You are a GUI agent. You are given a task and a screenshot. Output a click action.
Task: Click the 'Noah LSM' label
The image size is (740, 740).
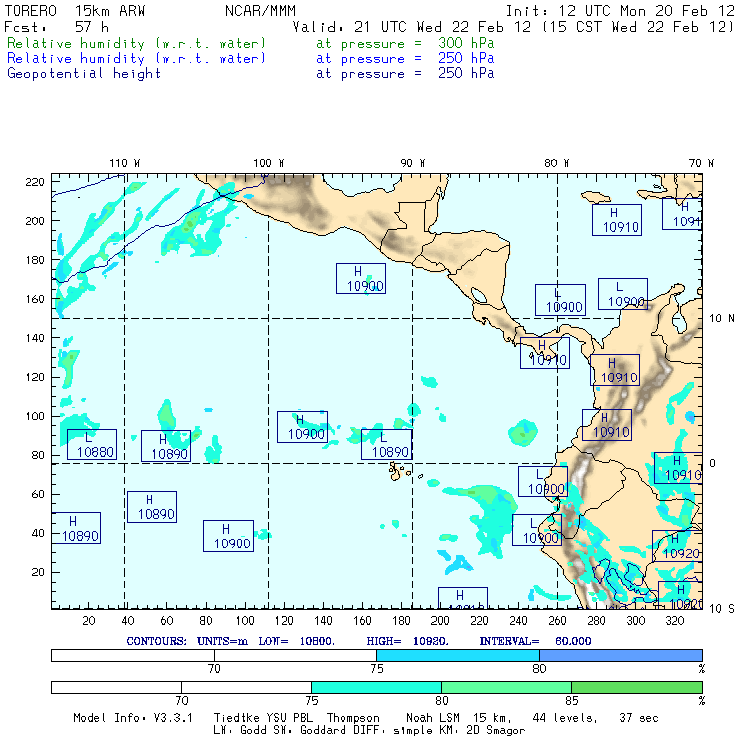[x=433, y=718]
